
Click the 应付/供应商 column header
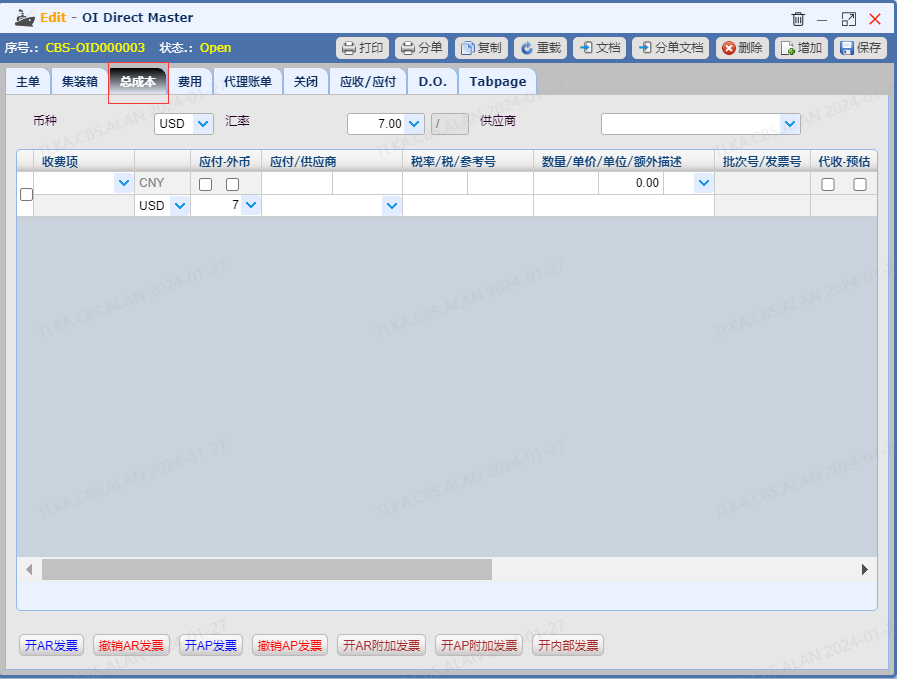[332, 161]
